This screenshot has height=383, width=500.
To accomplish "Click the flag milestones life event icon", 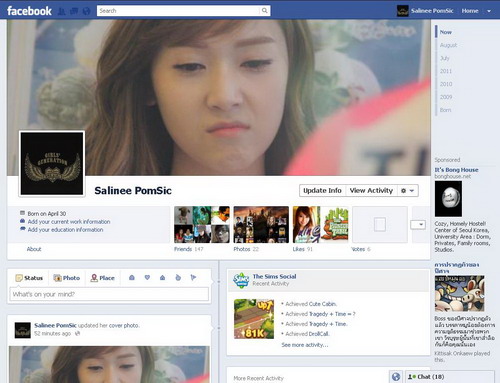I will [x=193, y=278].
